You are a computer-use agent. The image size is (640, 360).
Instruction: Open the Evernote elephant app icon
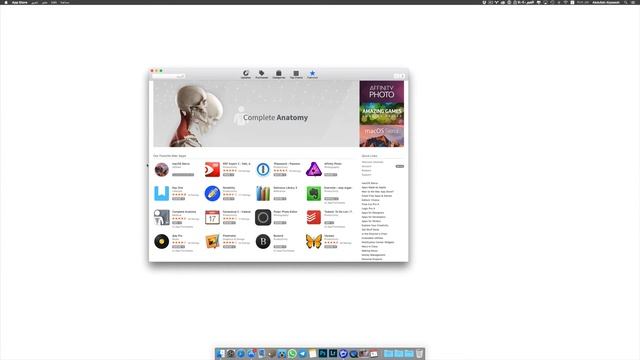coord(313,193)
